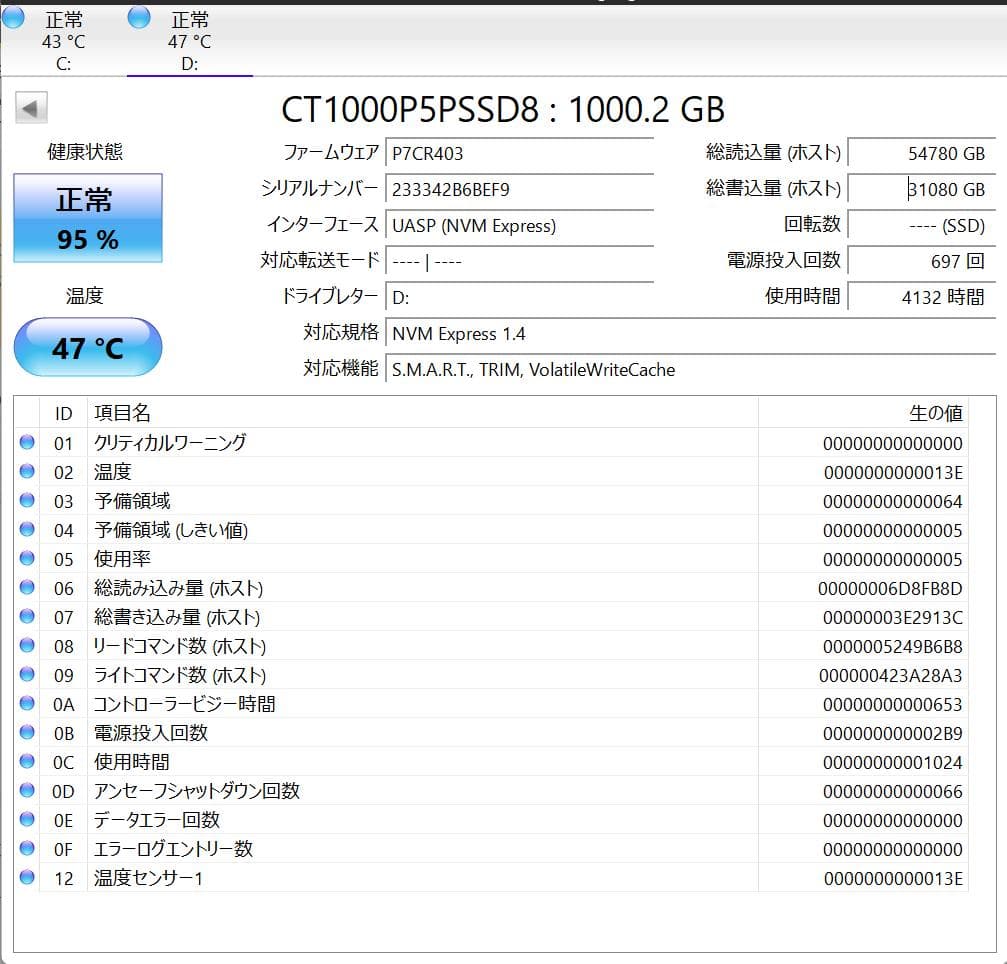The width and height of the screenshot is (1007, 964).
Task: Click status orb for row 06 総読み込み量
Action: coord(27,587)
